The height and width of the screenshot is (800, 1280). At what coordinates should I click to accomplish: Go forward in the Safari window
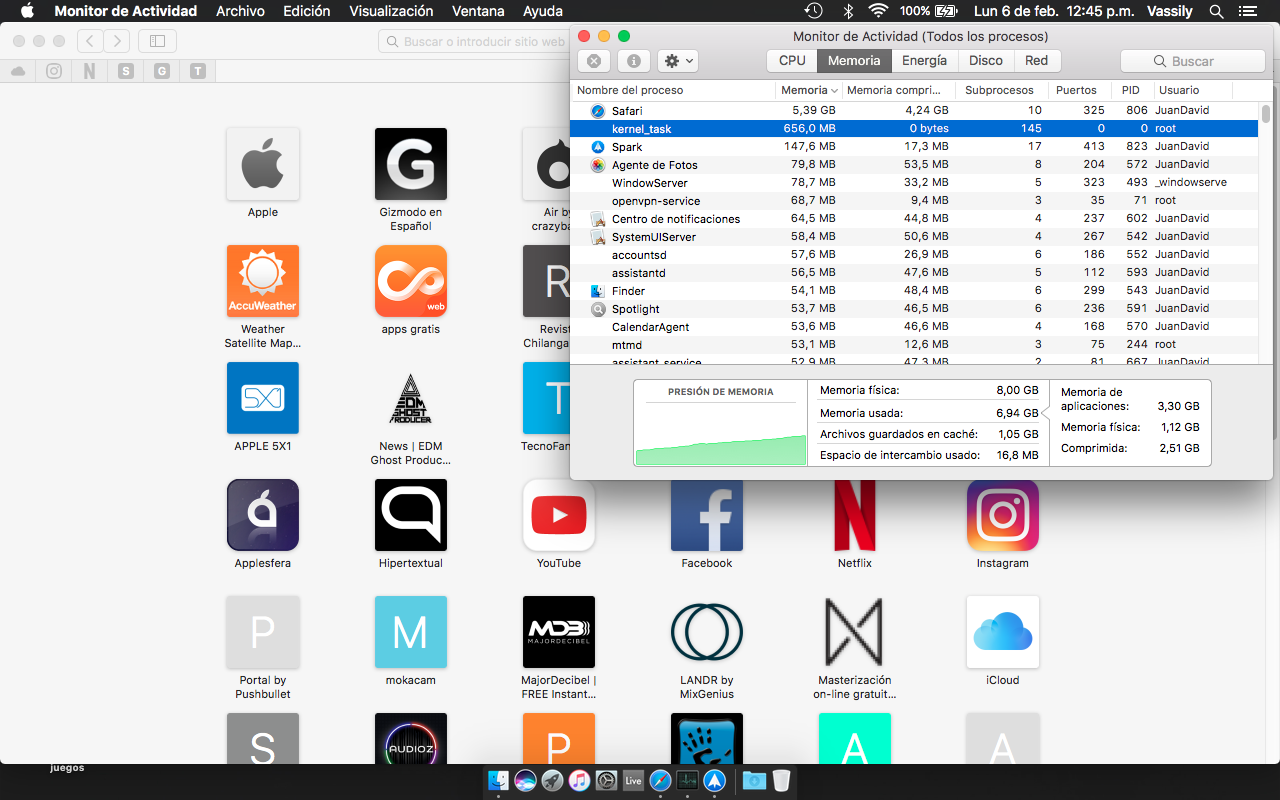pos(117,41)
